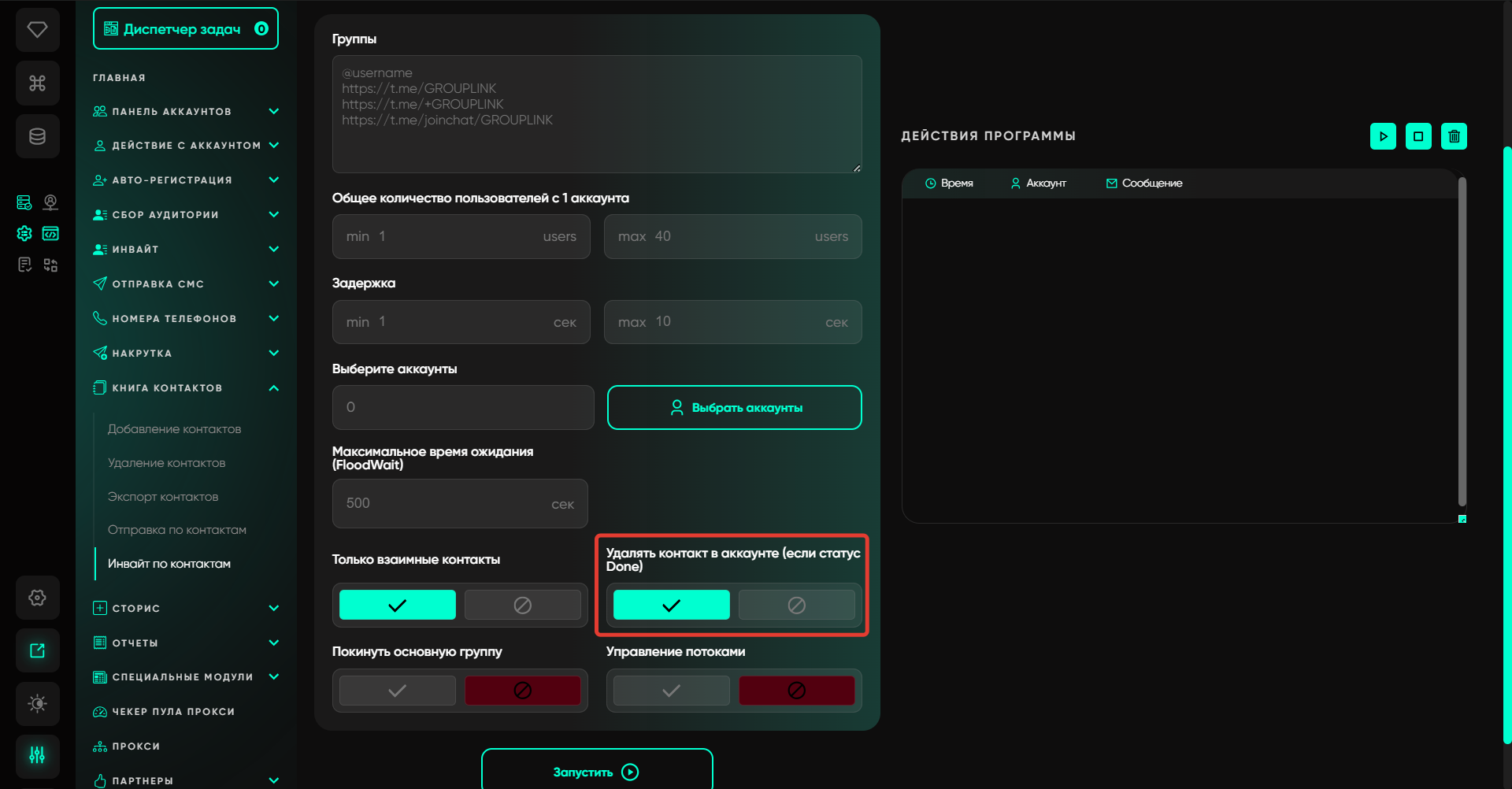The width and height of the screenshot is (1512, 789).
Task: Expand the Инвайт sidebar section
Action: [273, 250]
